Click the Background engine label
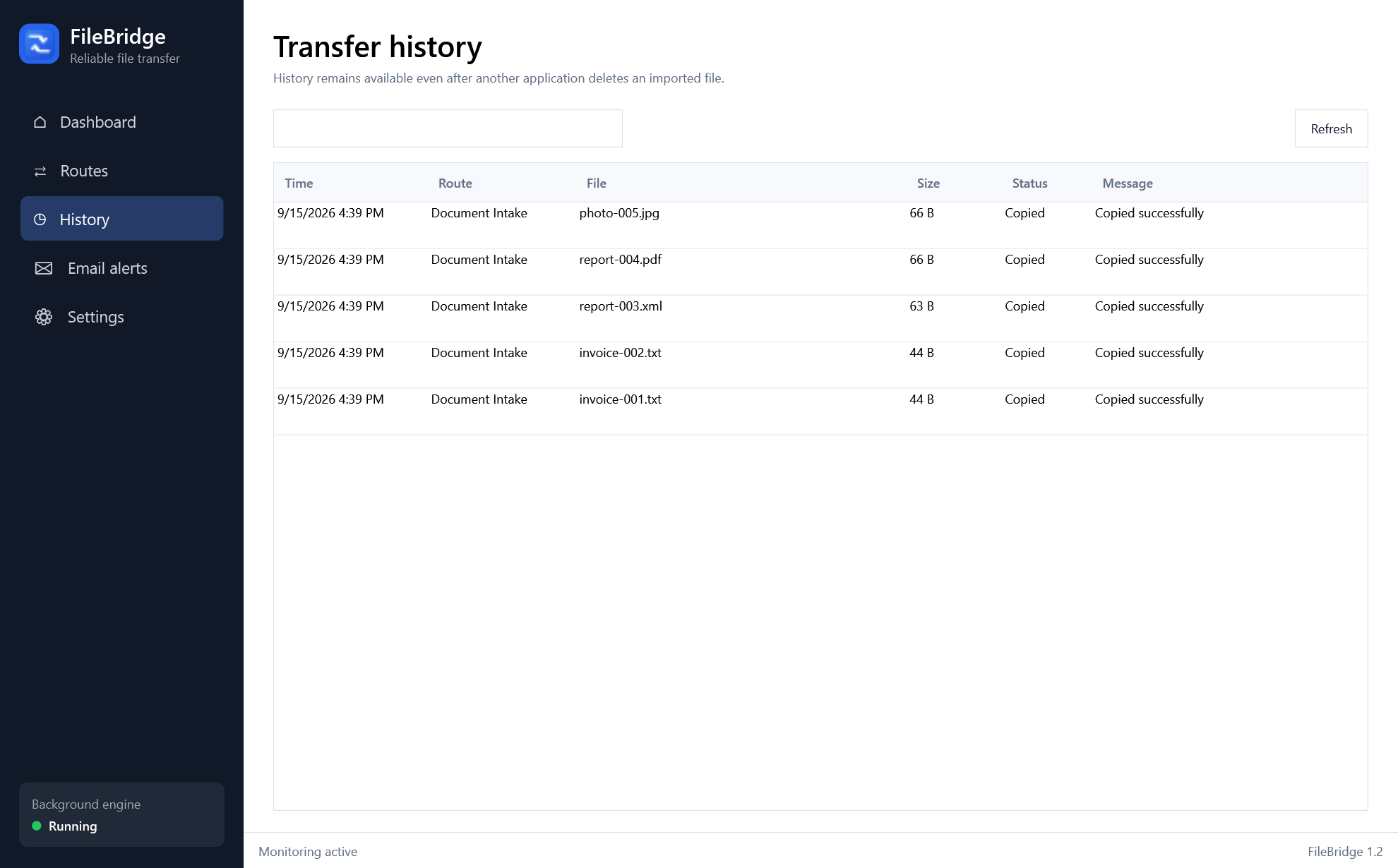1398x868 pixels. coord(86,804)
